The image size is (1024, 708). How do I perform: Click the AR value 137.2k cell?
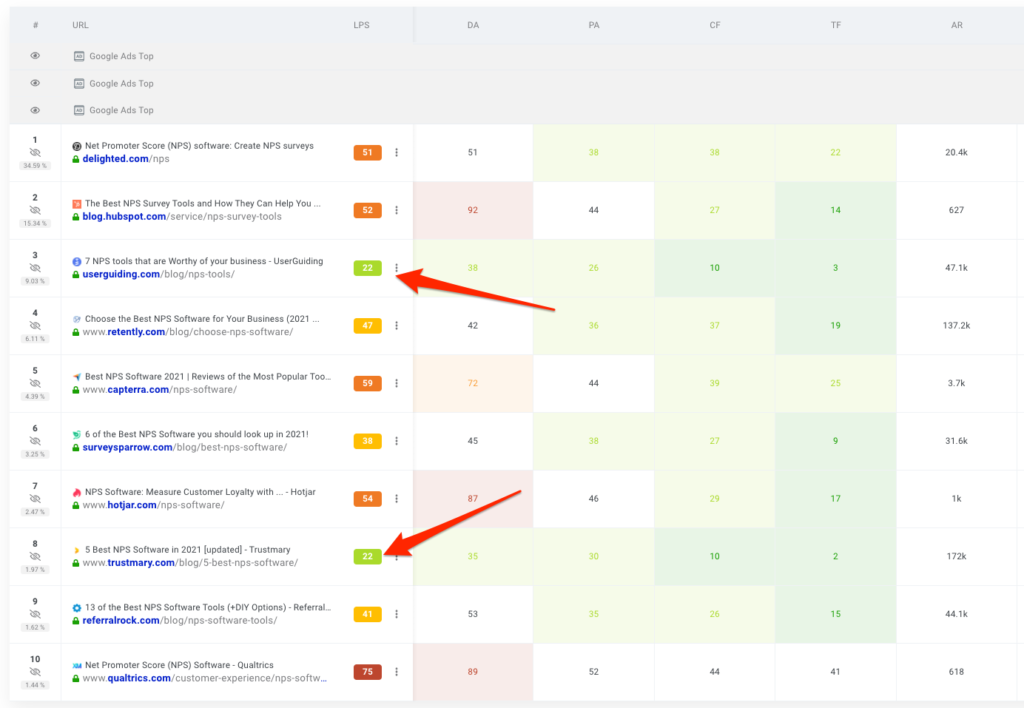point(956,326)
